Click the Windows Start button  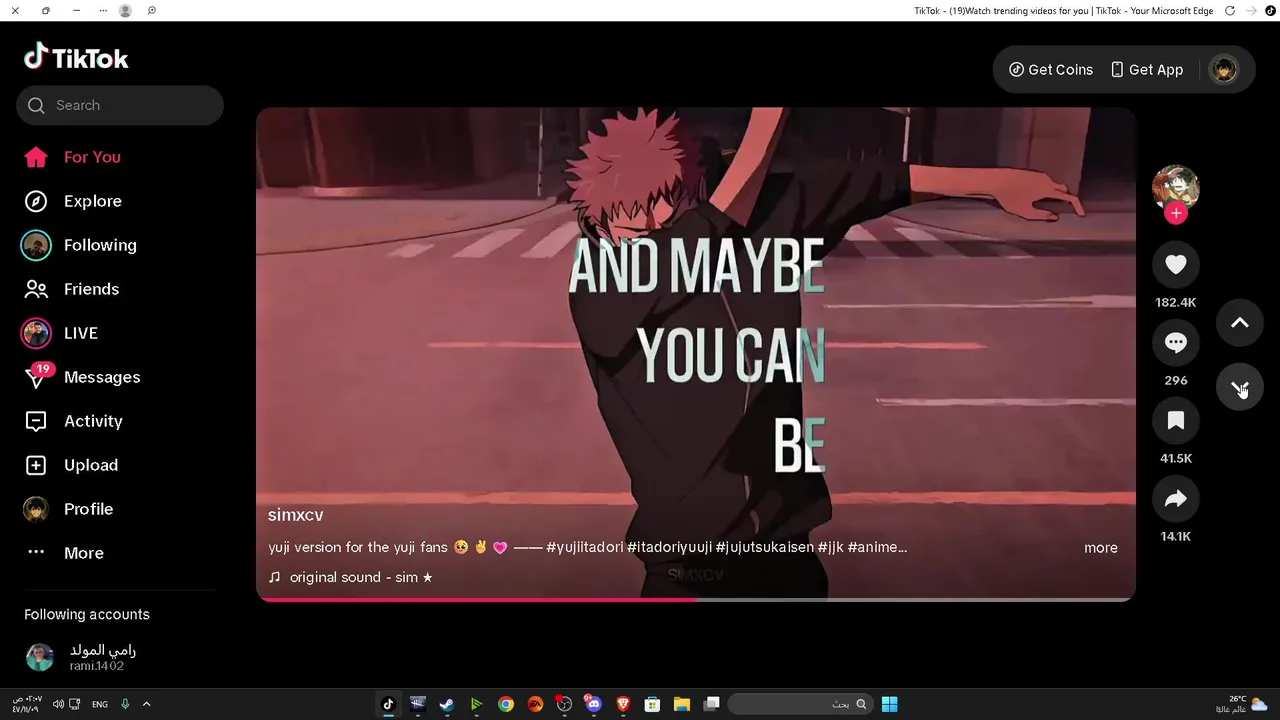(x=889, y=704)
